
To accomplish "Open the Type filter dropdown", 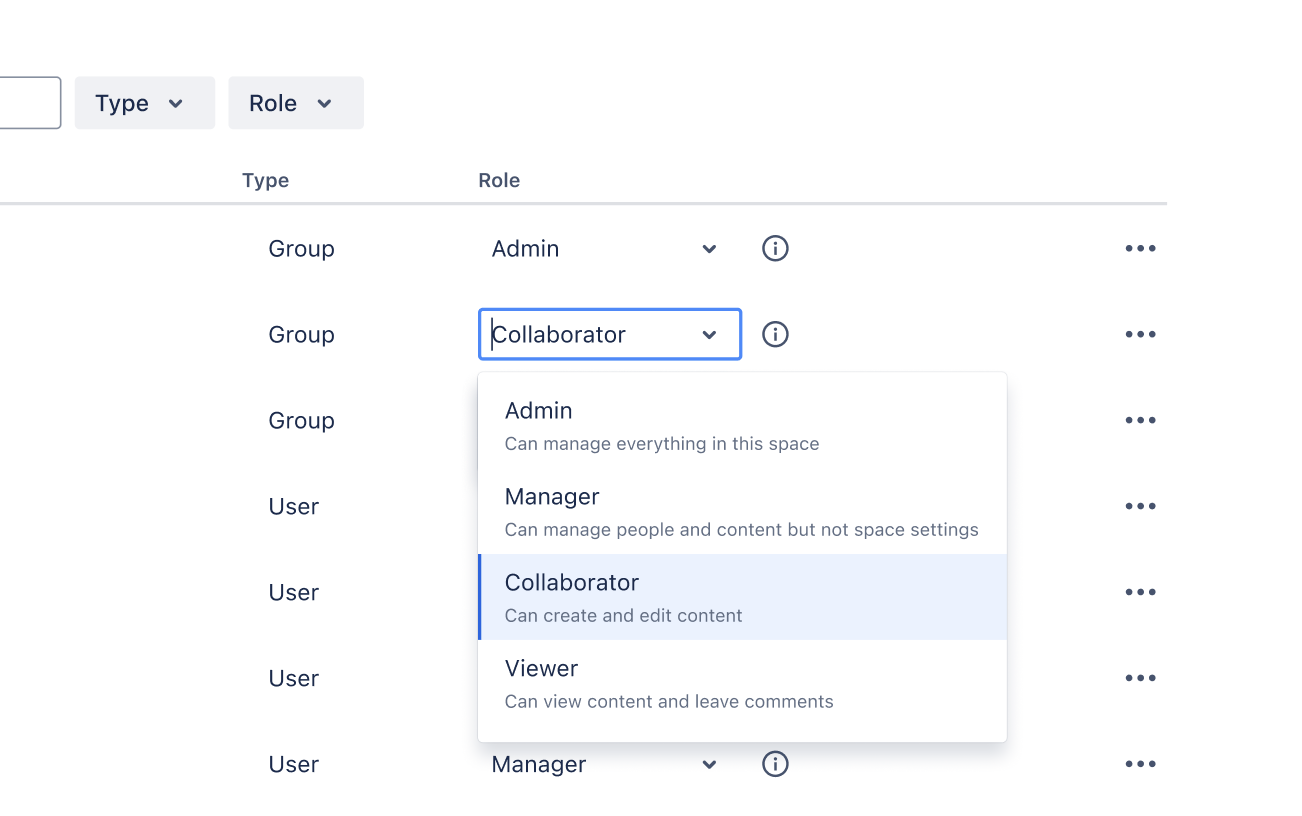I will [x=144, y=102].
